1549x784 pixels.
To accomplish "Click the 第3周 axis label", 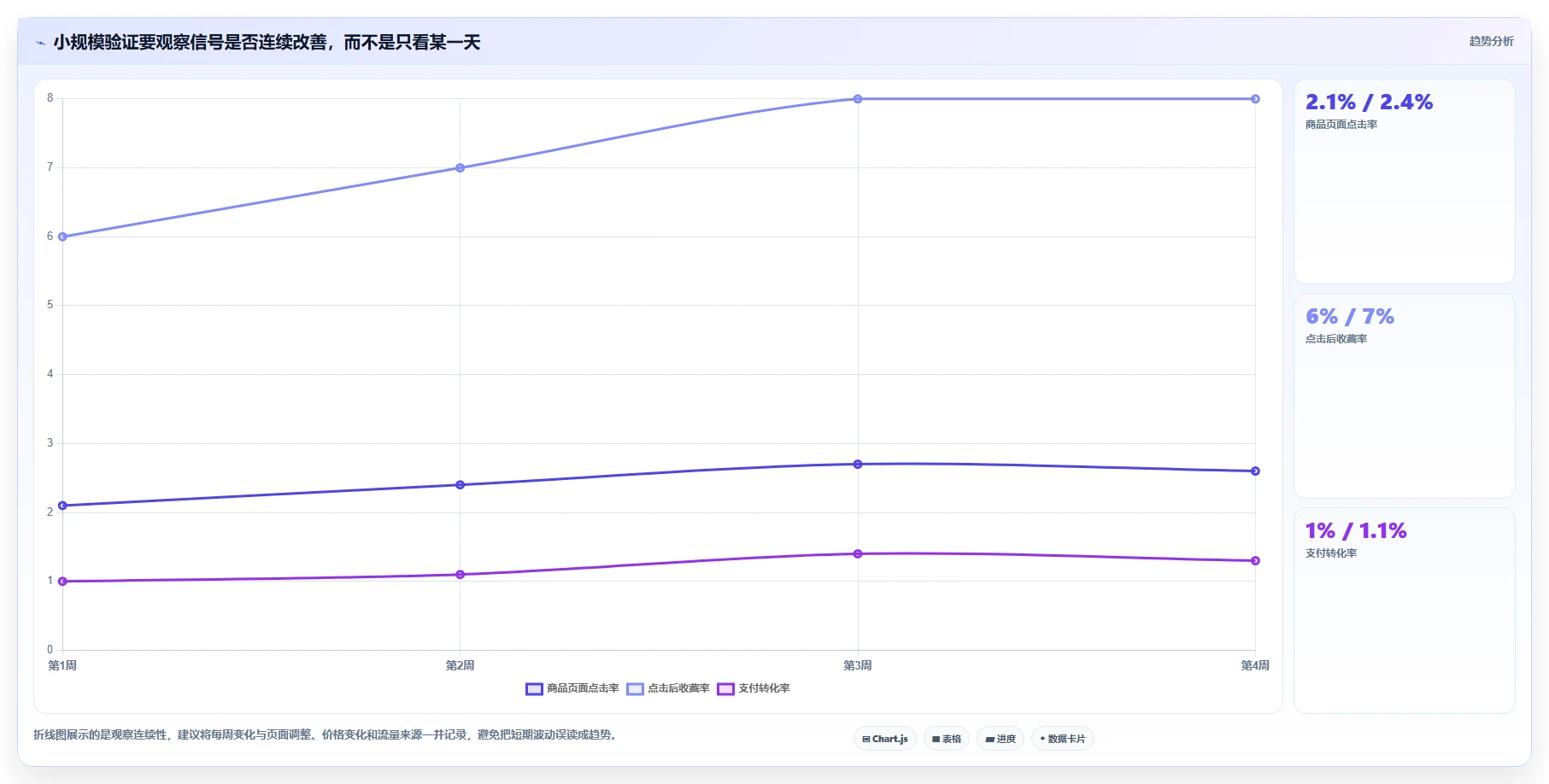I will [858, 665].
